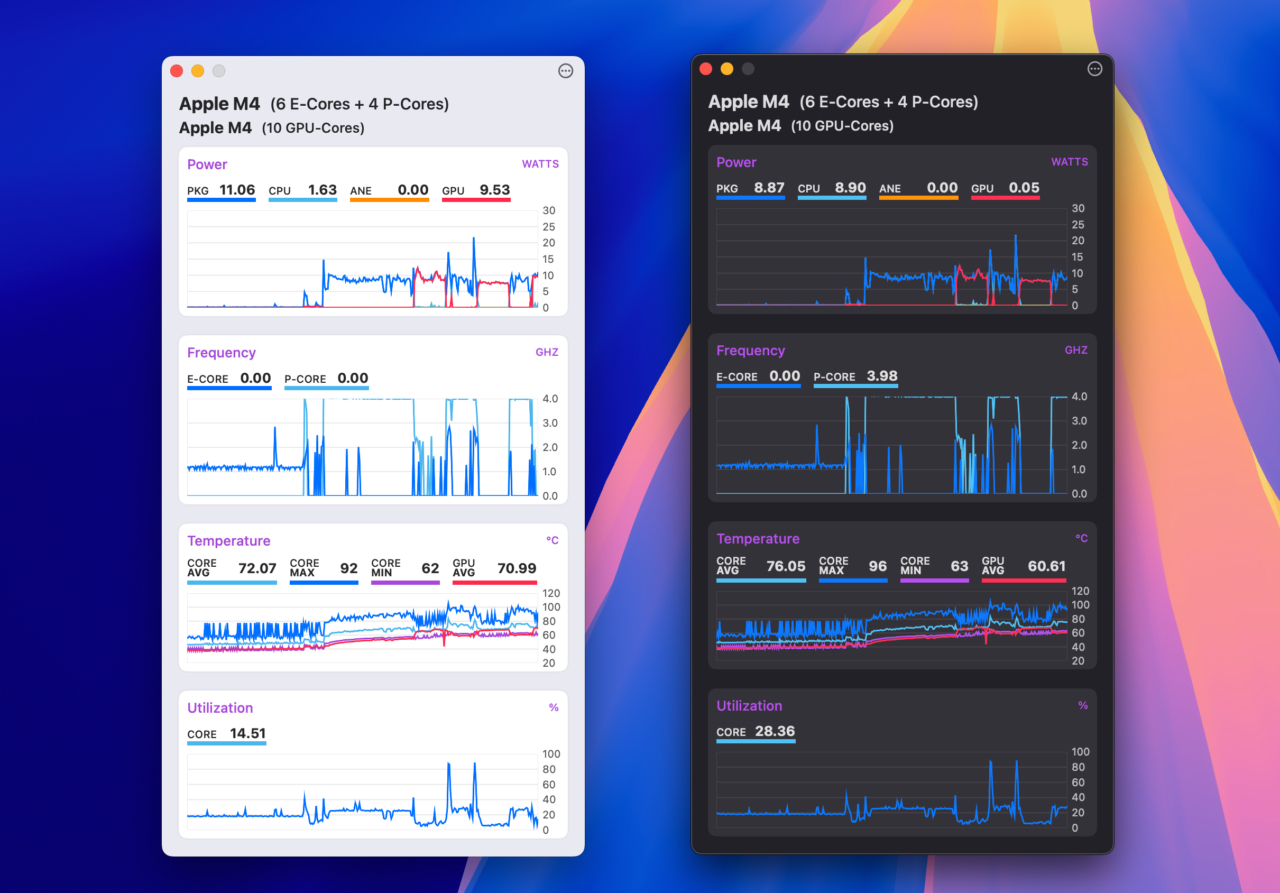Image resolution: width=1280 pixels, height=893 pixels.
Task: Click the Frequency graph in dark window
Action: click(x=891, y=445)
